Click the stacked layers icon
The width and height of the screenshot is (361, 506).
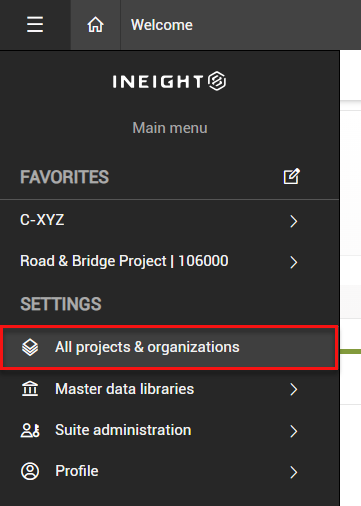click(x=30, y=347)
